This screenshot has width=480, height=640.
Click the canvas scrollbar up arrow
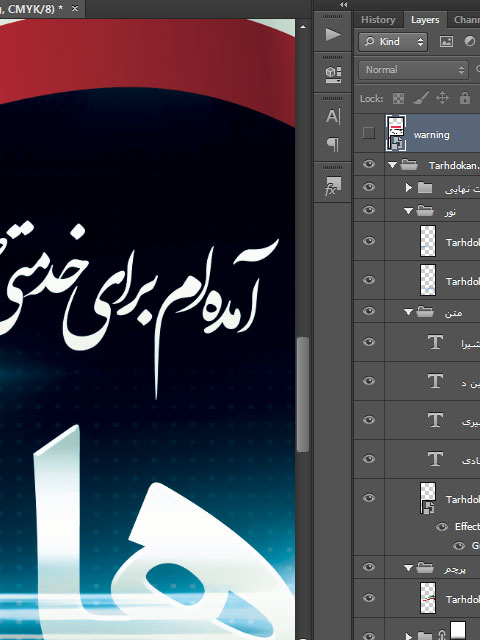tap(302, 27)
